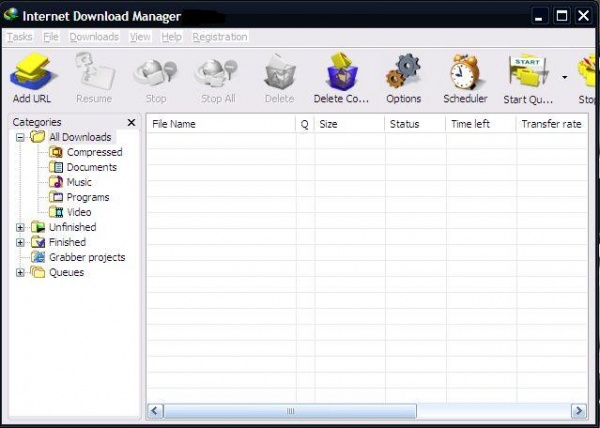
Task: Select the All Downloads tree label
Action: tap(80, 137)
